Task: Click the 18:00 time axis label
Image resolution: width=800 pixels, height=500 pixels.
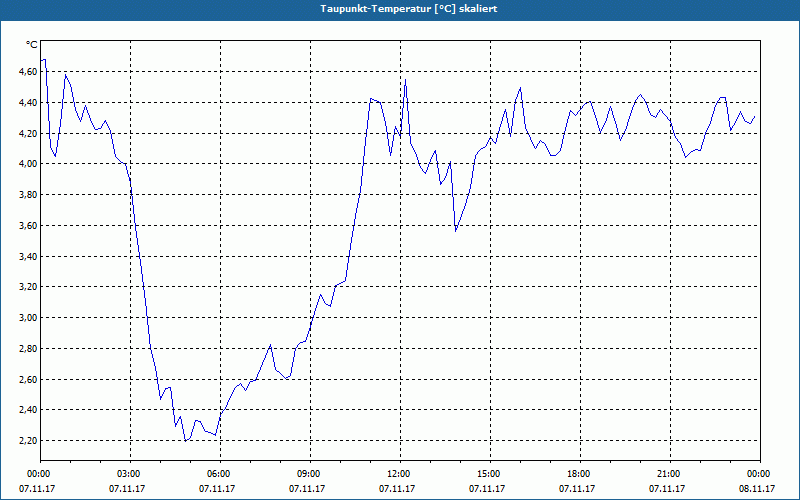Action: click(x=577, y=474)
